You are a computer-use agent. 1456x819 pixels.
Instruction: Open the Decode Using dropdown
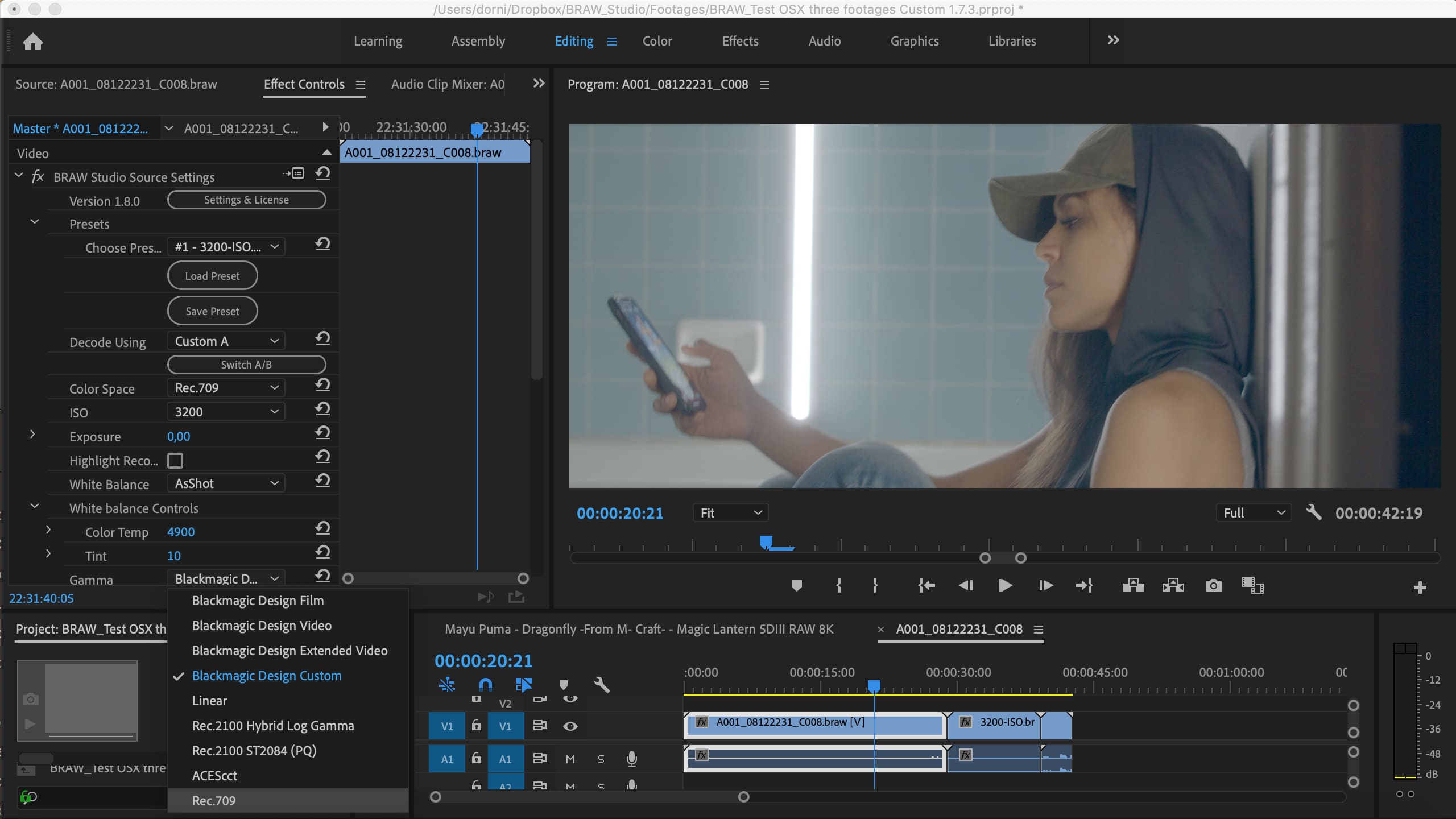[225, 341]
